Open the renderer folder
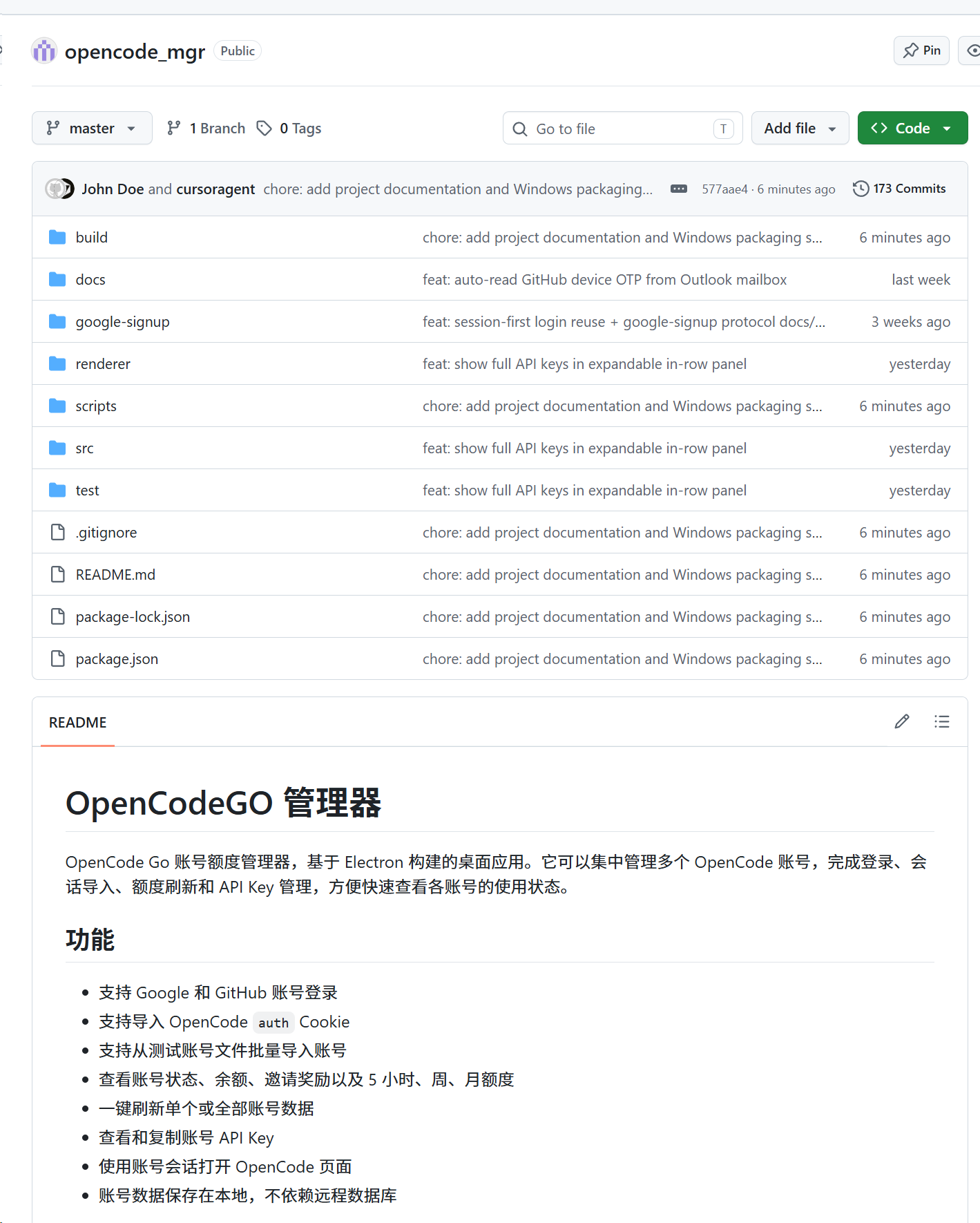 point(103,364)
